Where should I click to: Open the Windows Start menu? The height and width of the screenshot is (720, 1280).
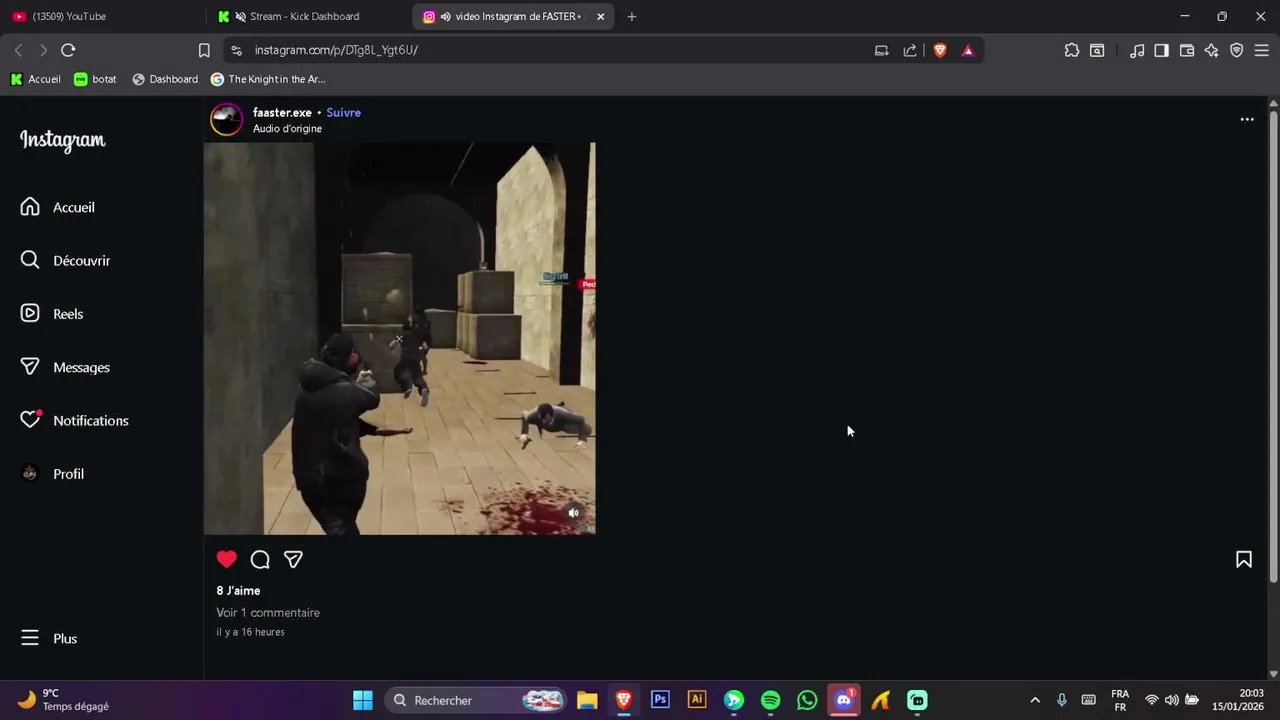363,700
